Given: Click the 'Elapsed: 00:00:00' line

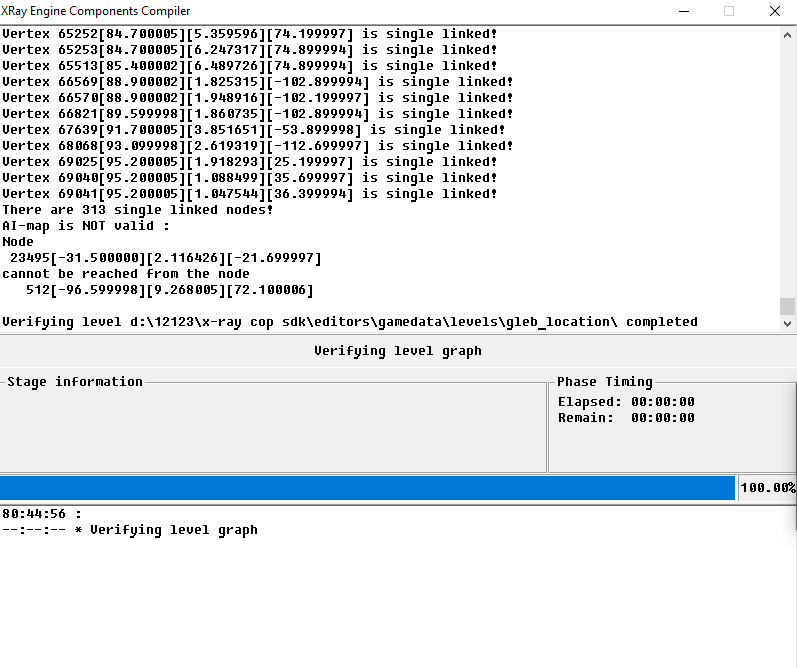Looking at the screenshot, I should 626,402.
